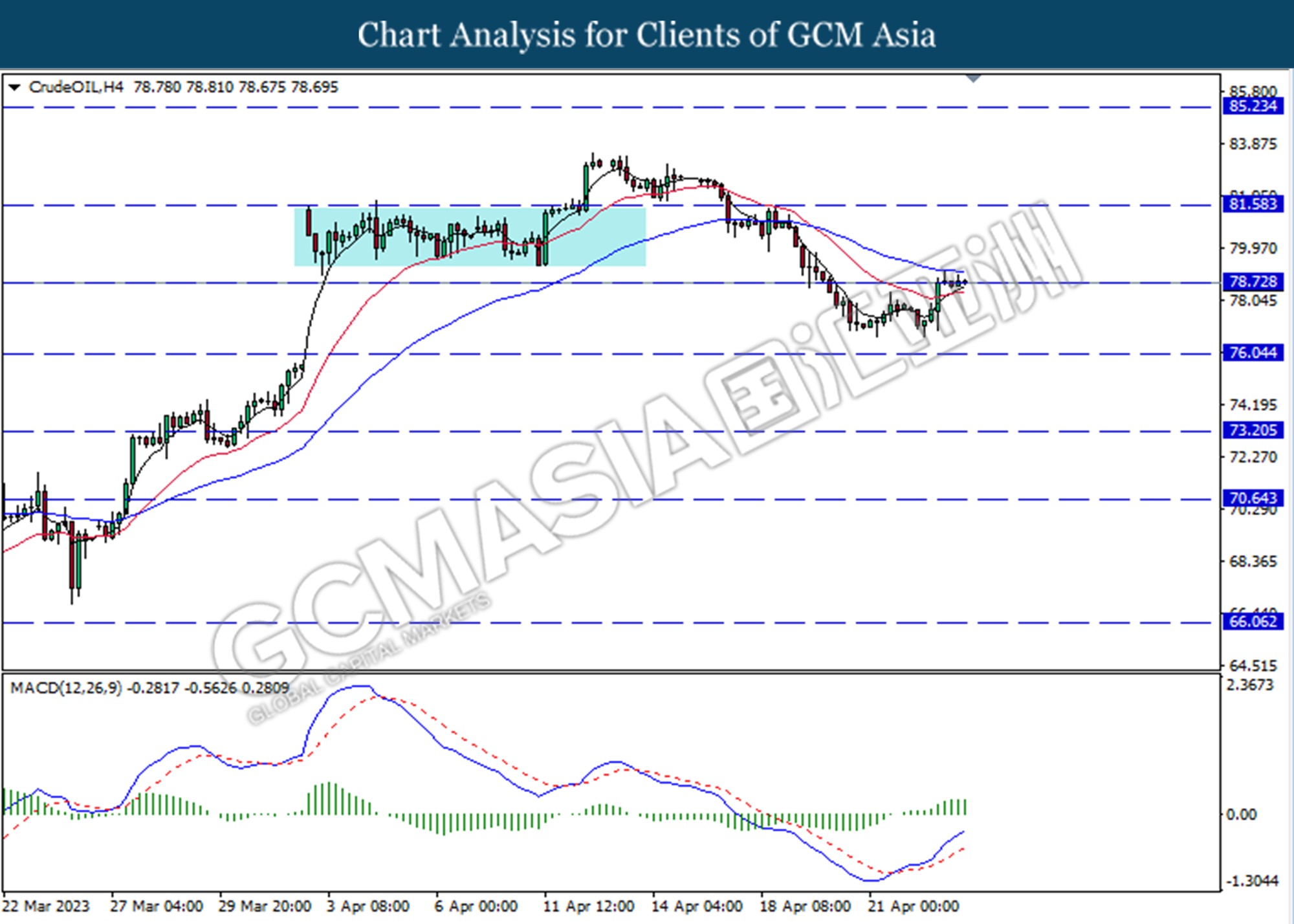1294x924 pixels.
Task: Click the 85.800 price axis value
Action: [1253, 91]
